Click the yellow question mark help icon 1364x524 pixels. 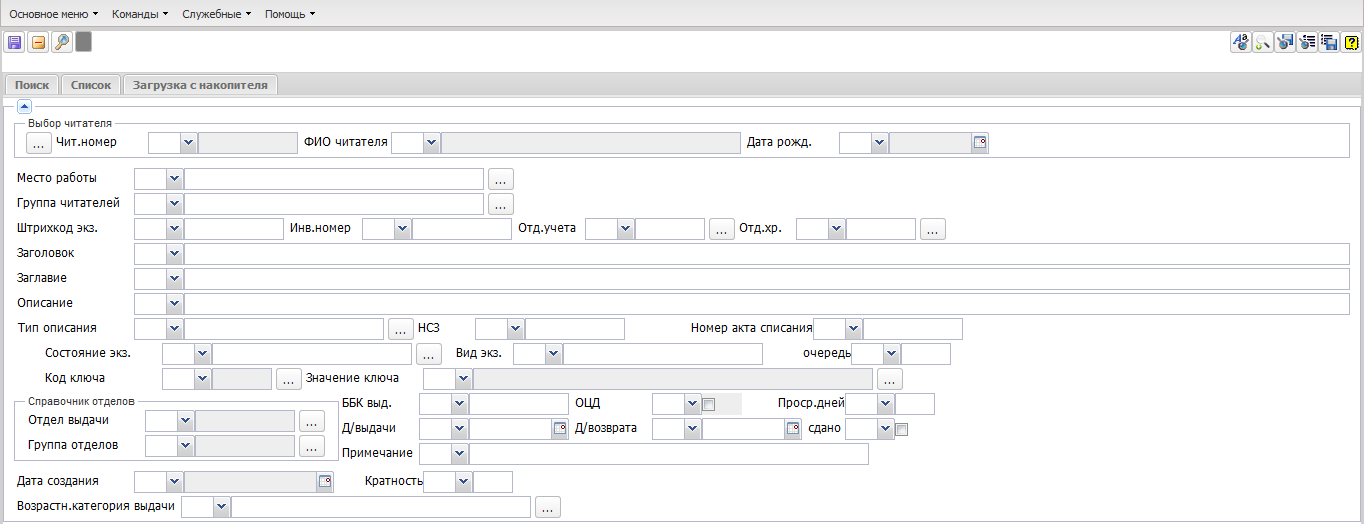(x=1351, y=42)
